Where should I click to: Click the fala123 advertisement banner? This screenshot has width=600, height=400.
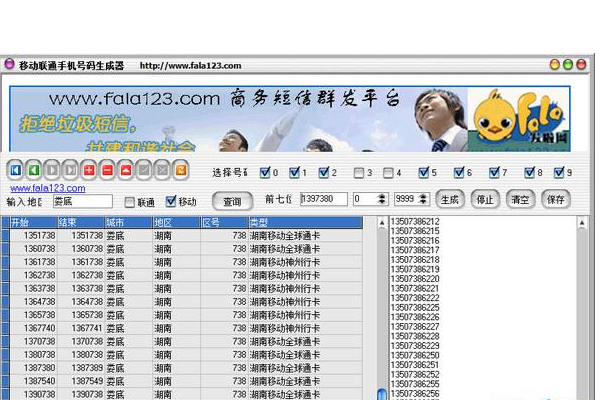click(290, 119)
